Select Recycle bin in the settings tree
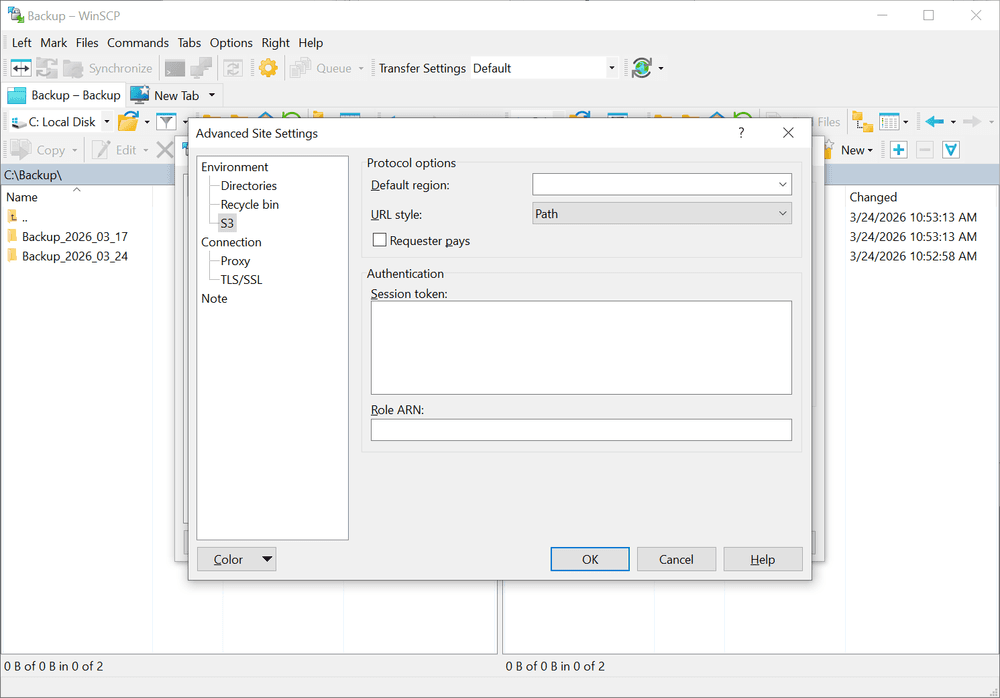1000x698 pixels. coord(249,204)
